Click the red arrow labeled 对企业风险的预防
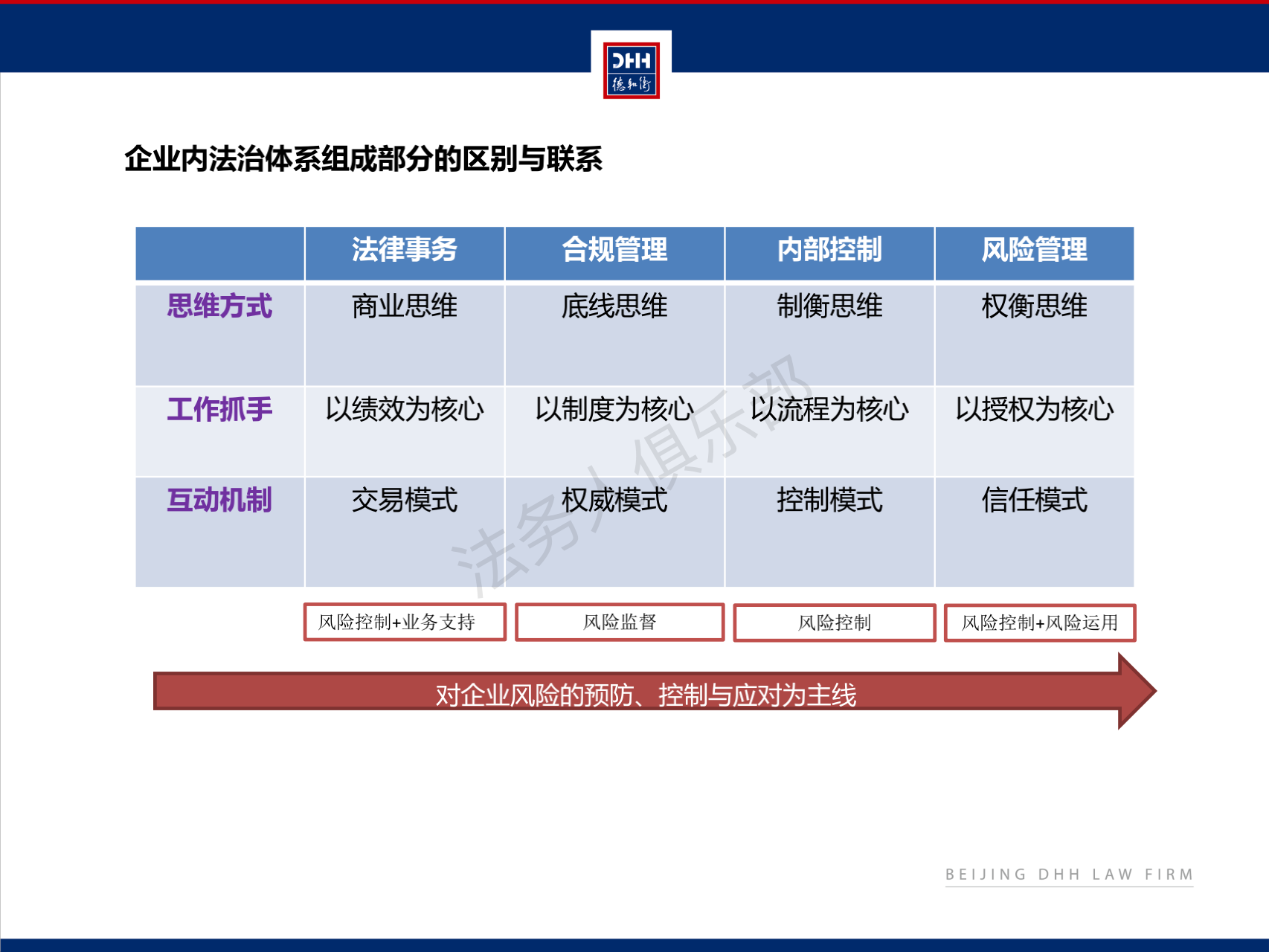Screen dimensions: 1269x952 pyautogui.click(x=654, y=692)
